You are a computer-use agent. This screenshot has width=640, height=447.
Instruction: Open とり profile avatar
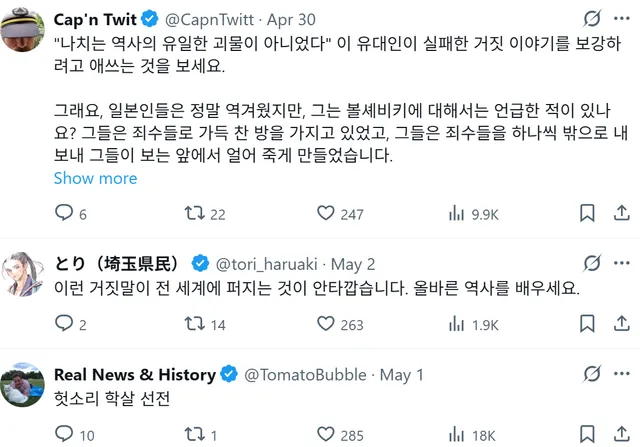22,273
